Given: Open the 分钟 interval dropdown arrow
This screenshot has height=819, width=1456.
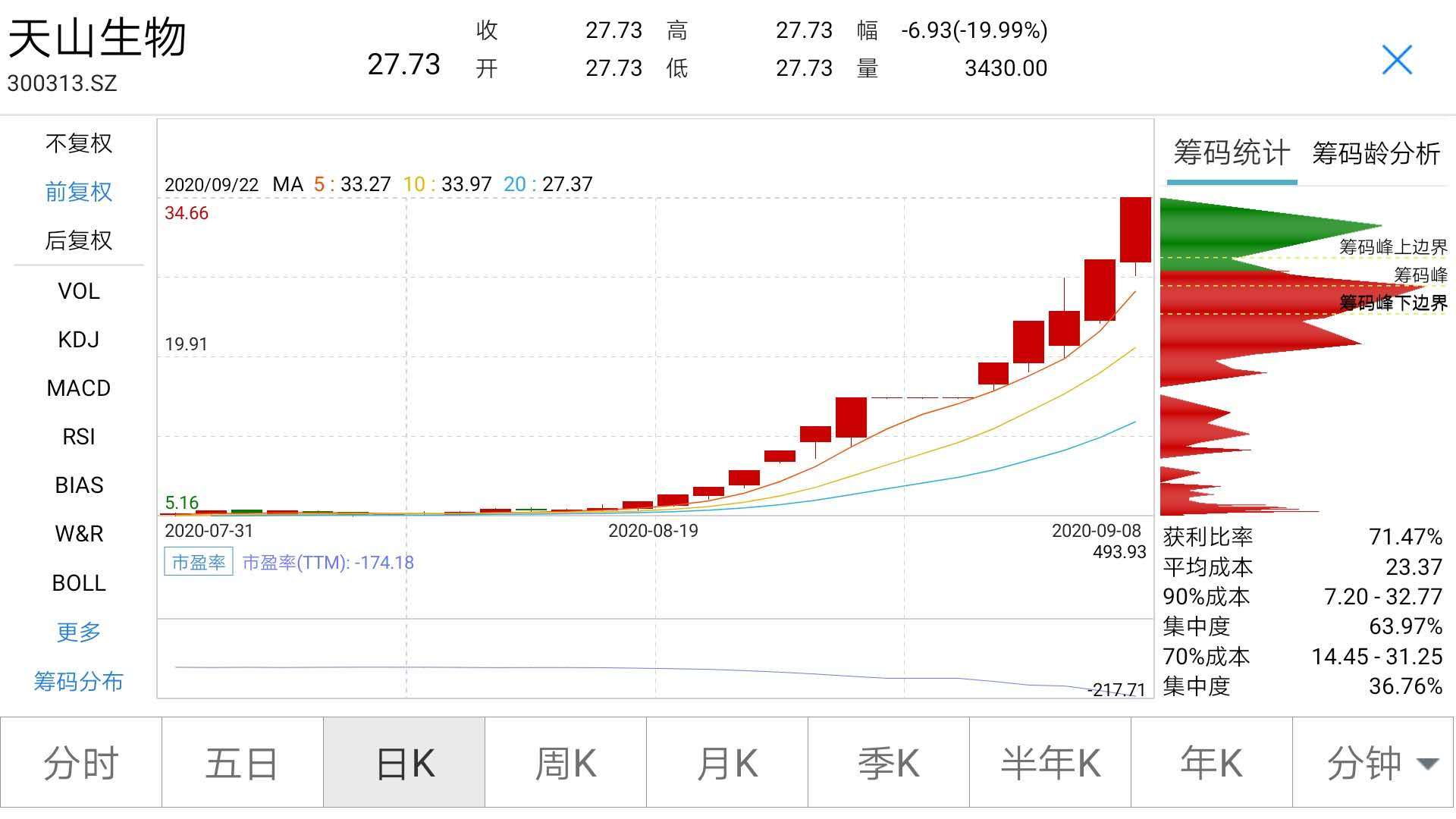Looking at the screenshot, I should 1427,764.
